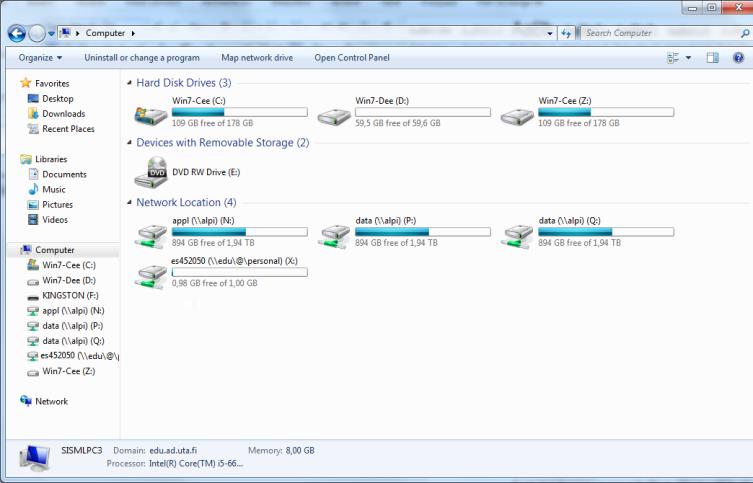Open Downloads in the Favorites list
753x483 pixels.
coord(63,114)
